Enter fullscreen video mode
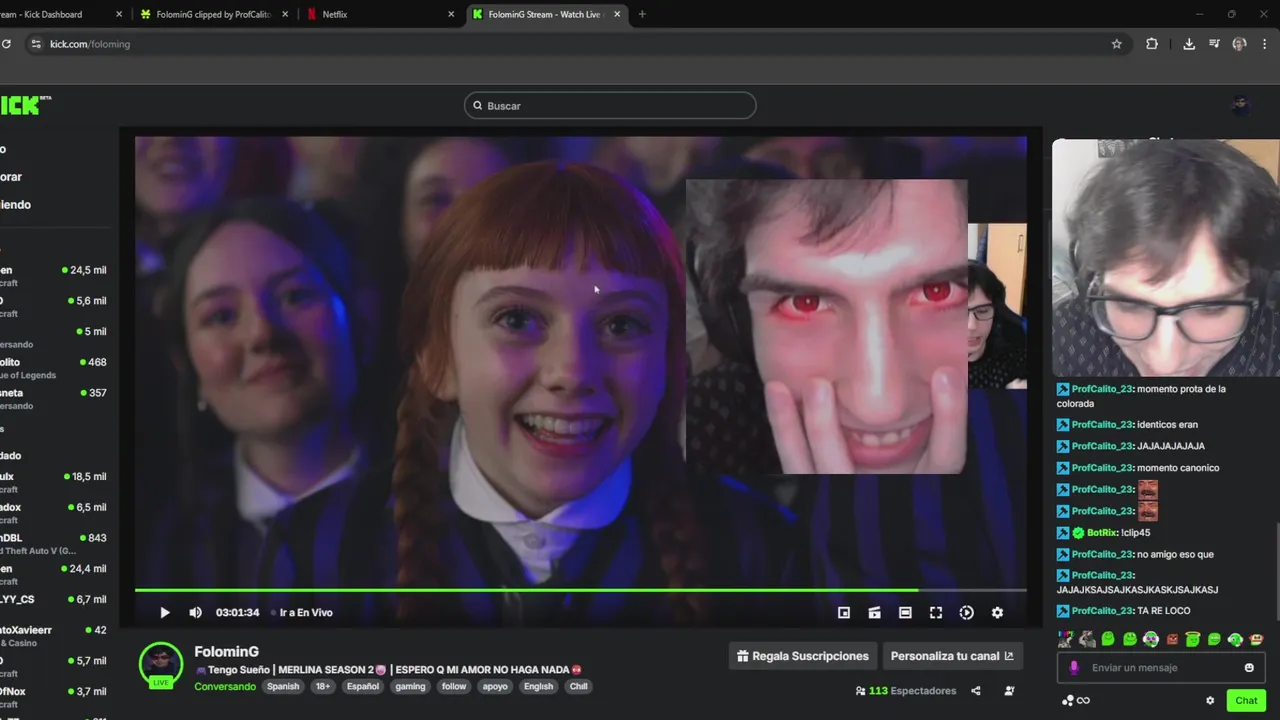This screenshot has width=1280, height=720. (936, 613)
